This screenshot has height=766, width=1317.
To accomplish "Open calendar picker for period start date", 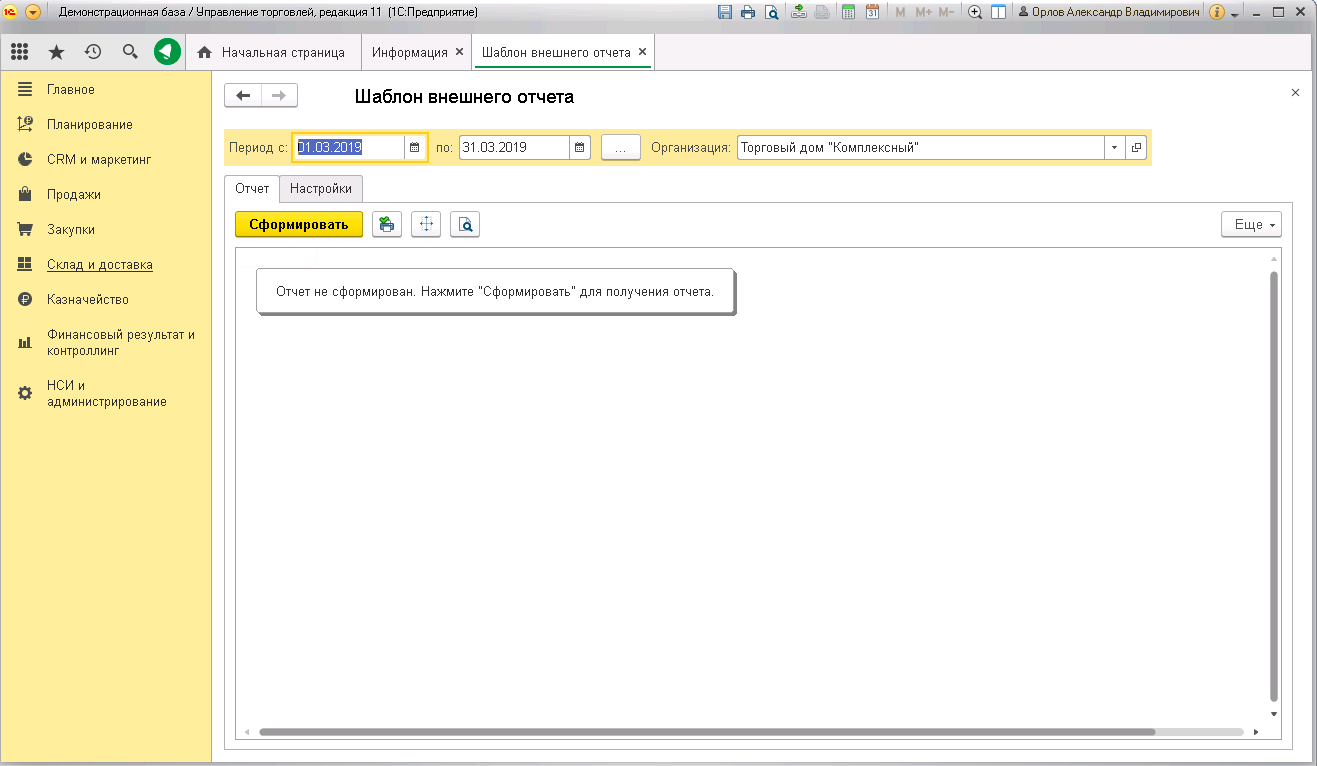I will point(414,148).
